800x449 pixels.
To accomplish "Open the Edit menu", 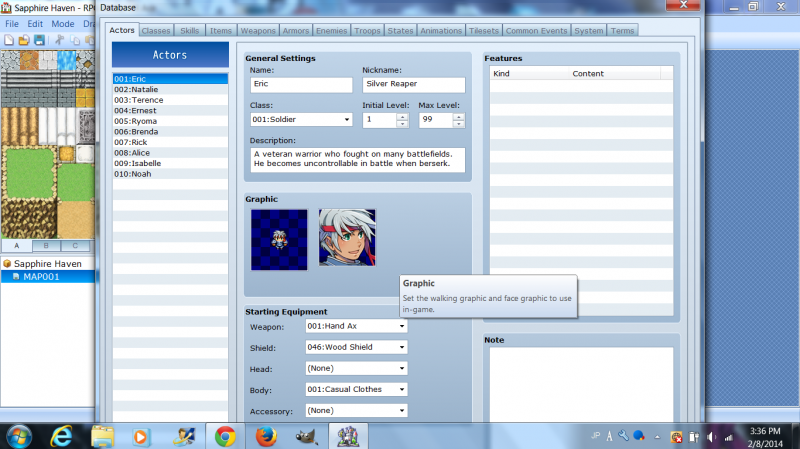I will point(35,23).
